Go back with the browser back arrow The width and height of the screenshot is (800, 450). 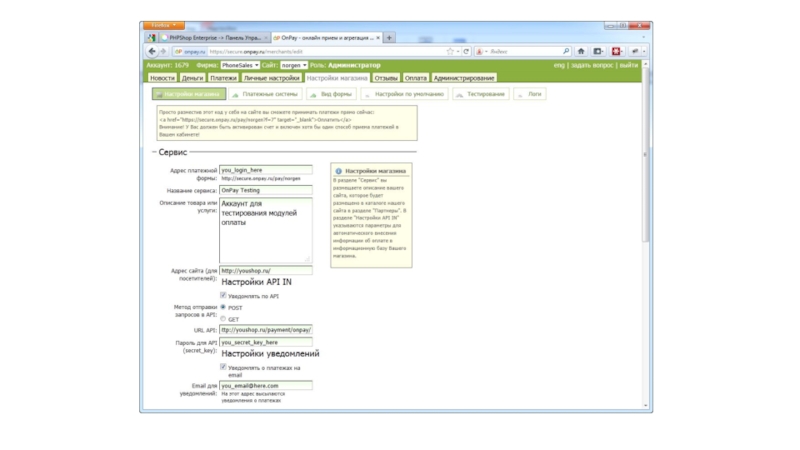pyautogui.click(x=152, y=51)
